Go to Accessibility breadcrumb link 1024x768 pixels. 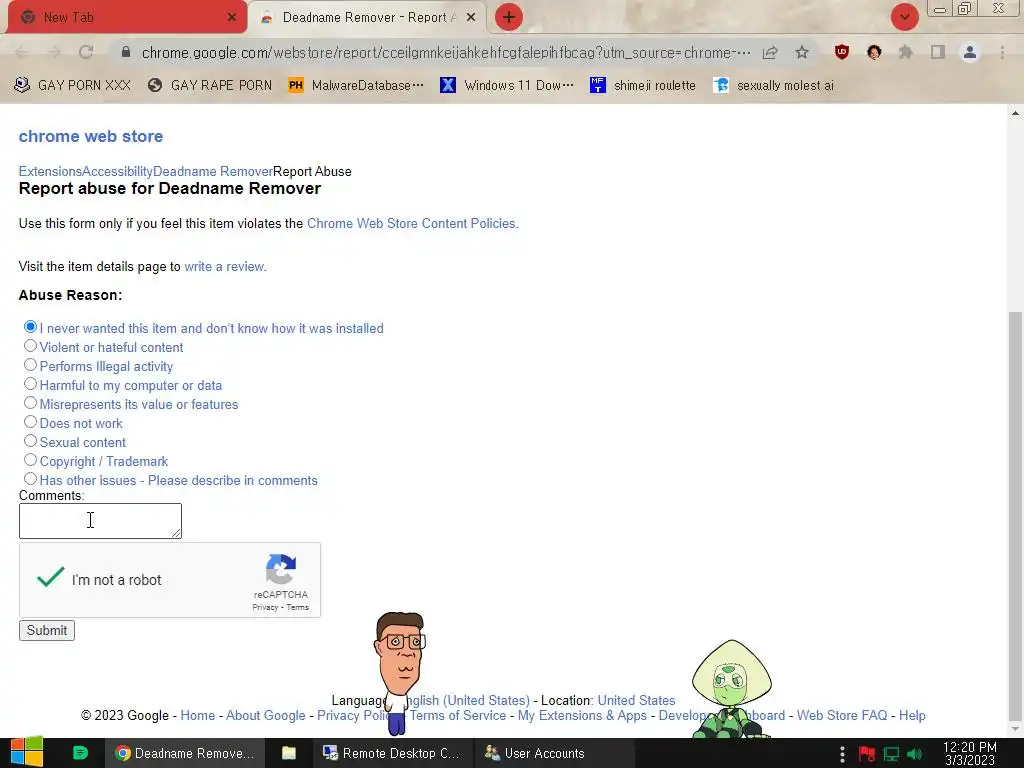tap(118, 172)
